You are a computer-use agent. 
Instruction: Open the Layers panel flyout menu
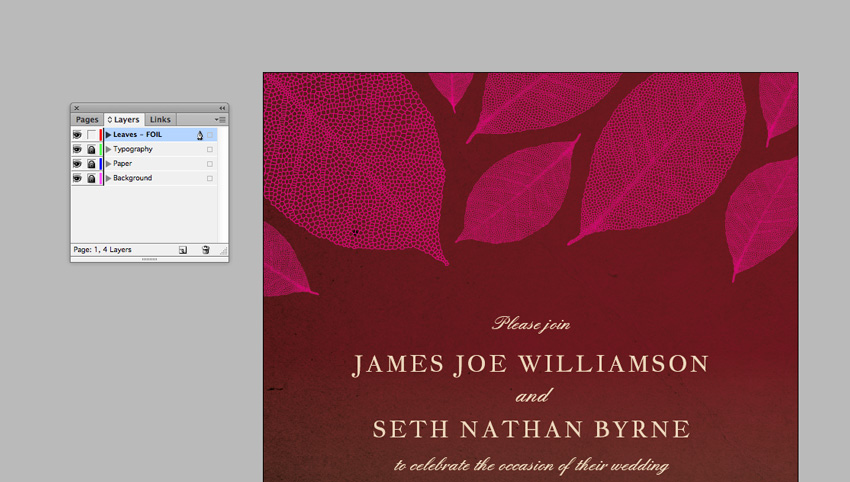(x=221, y=119)
